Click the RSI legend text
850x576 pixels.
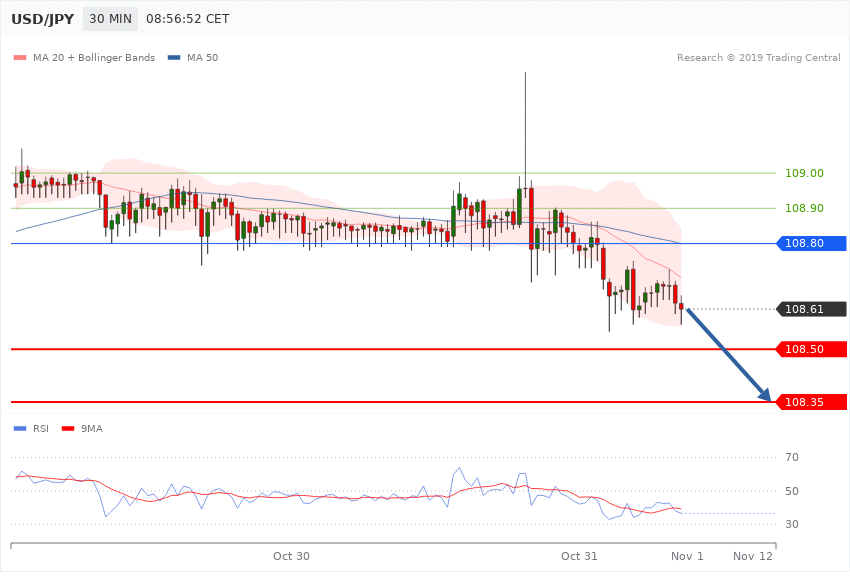point(41,429)
